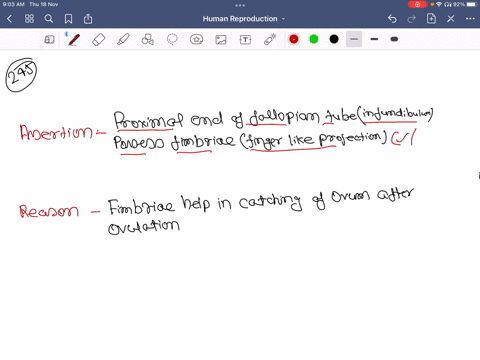Select the Shapes tool
This screenshot has height=360, width=480.
coord(147,40)
